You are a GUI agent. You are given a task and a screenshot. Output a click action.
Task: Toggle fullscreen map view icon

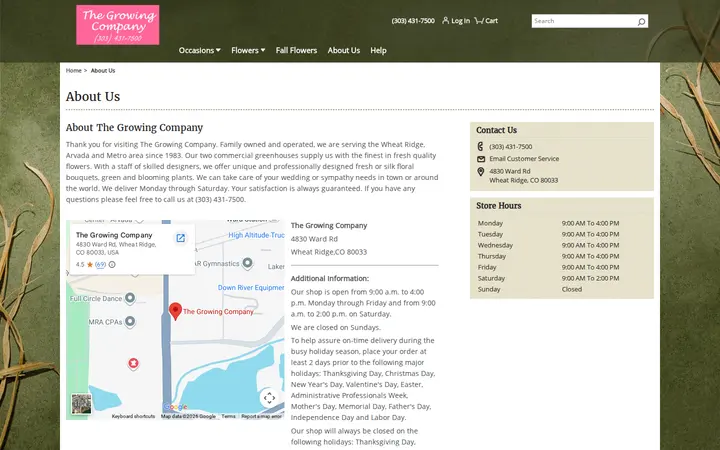tap(269, 398)
